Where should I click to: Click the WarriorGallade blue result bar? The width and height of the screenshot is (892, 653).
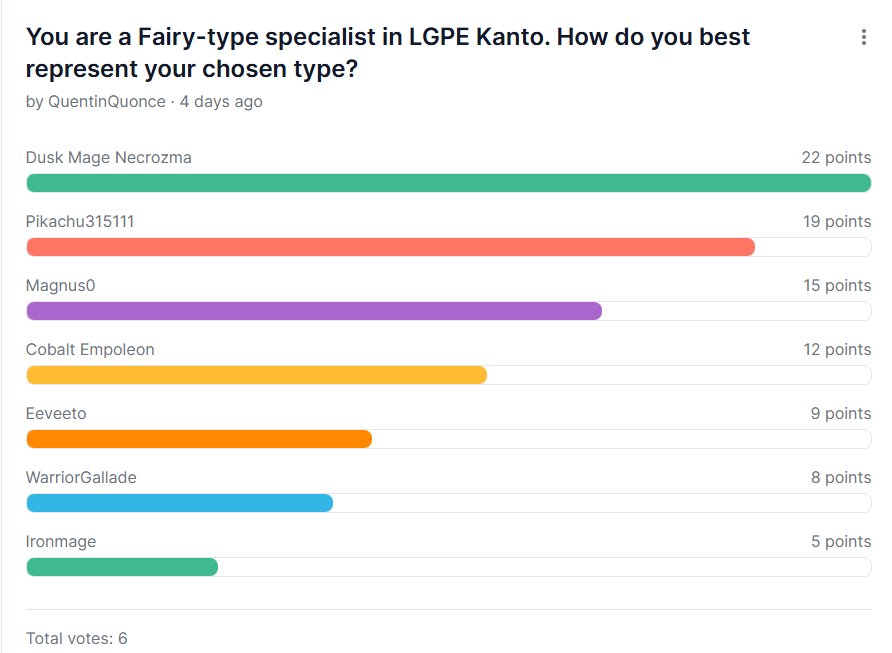pyautogui.click(x=180, y=503)
